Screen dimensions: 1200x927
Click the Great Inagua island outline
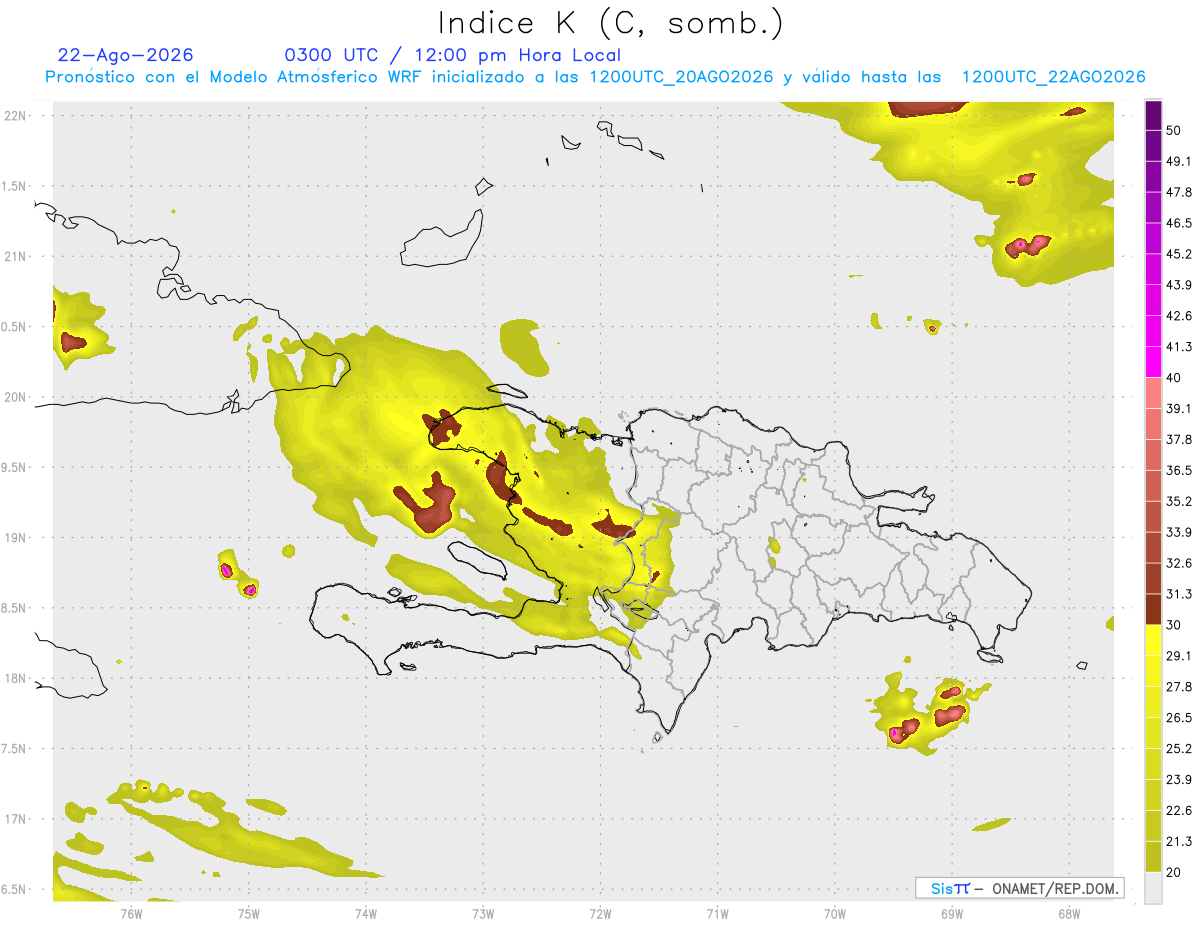click(x=443, y=239)
